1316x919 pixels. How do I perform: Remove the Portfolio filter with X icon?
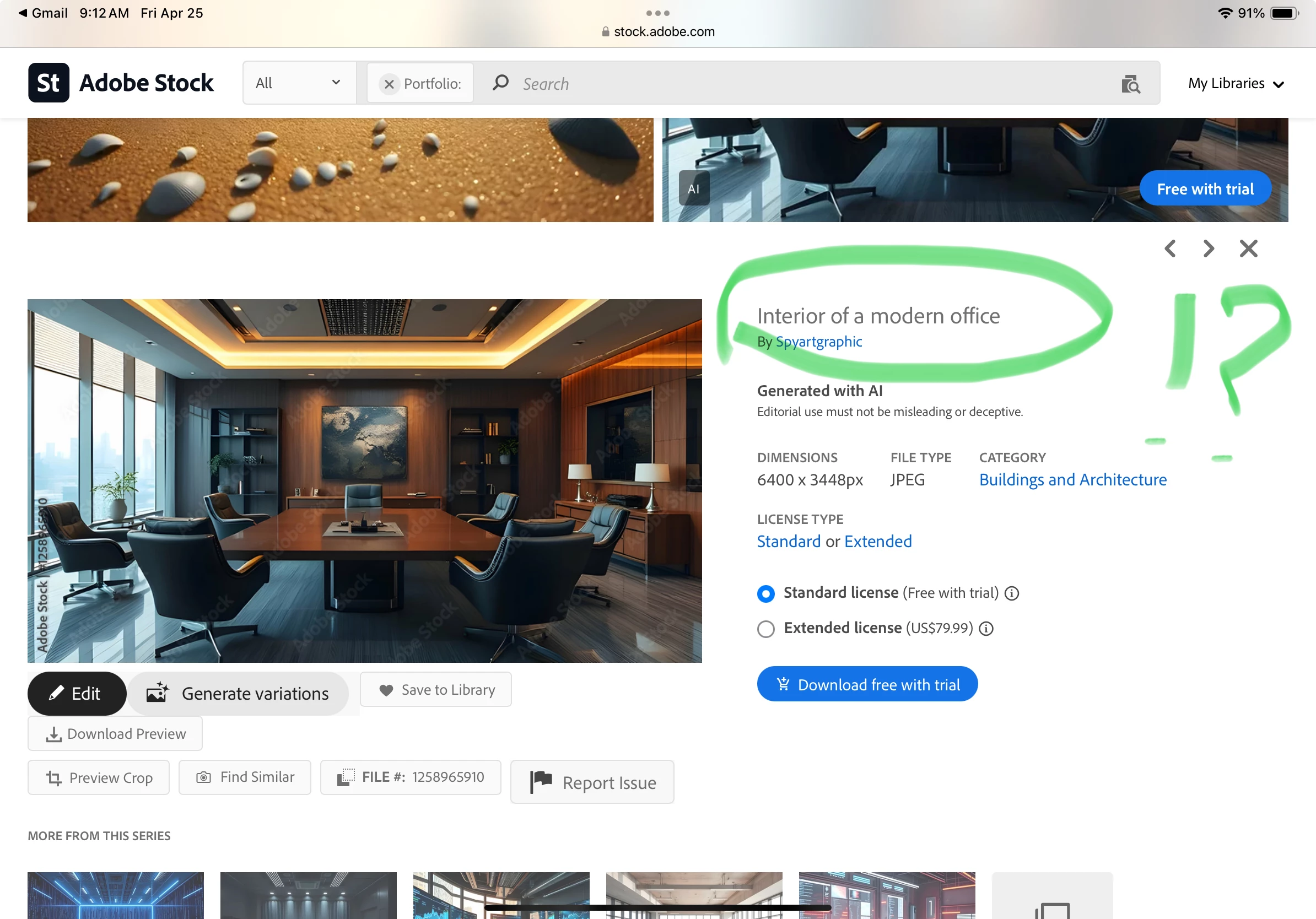tap(389, 84)
